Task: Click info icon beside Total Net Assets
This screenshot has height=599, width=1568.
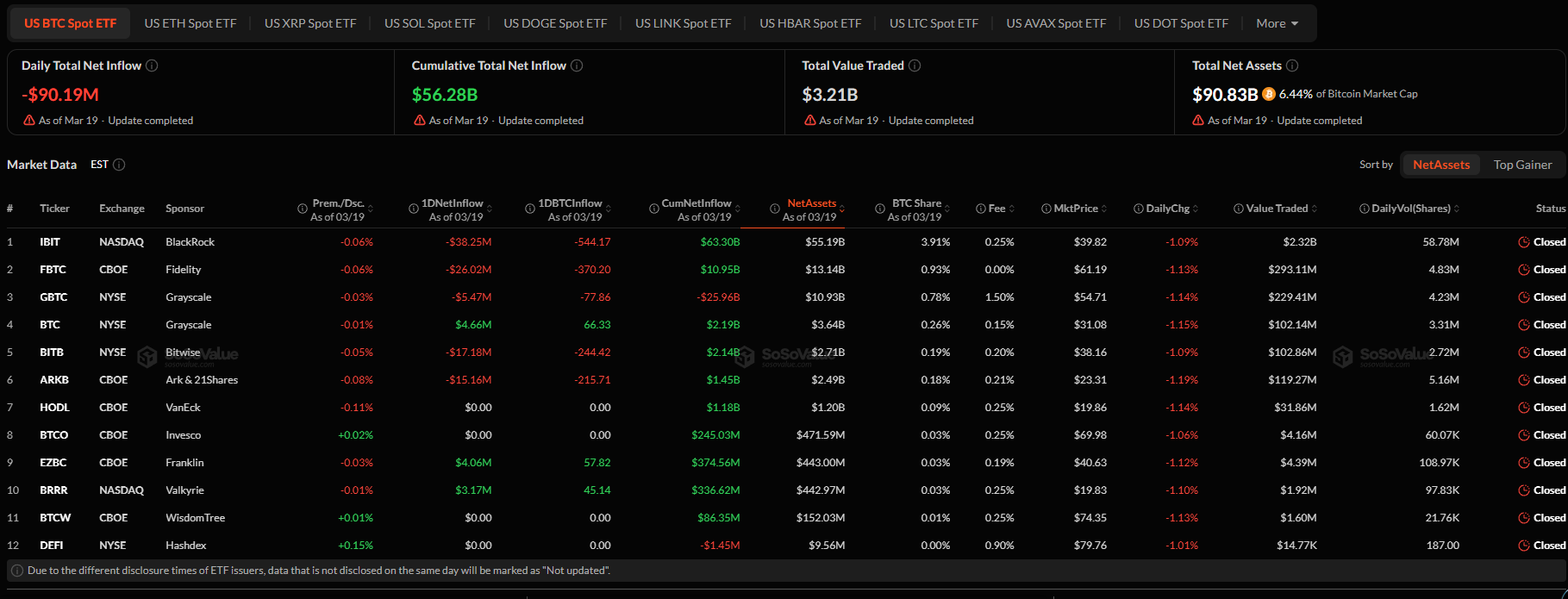Action: [x=1292, y=66]
